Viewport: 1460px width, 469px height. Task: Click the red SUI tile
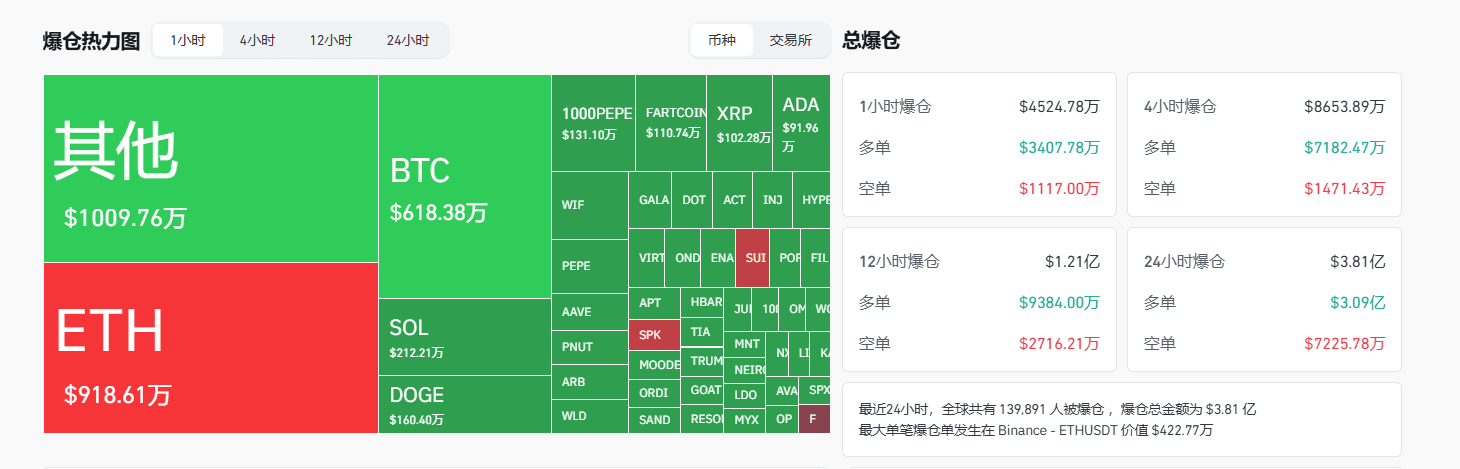(752, 258)
